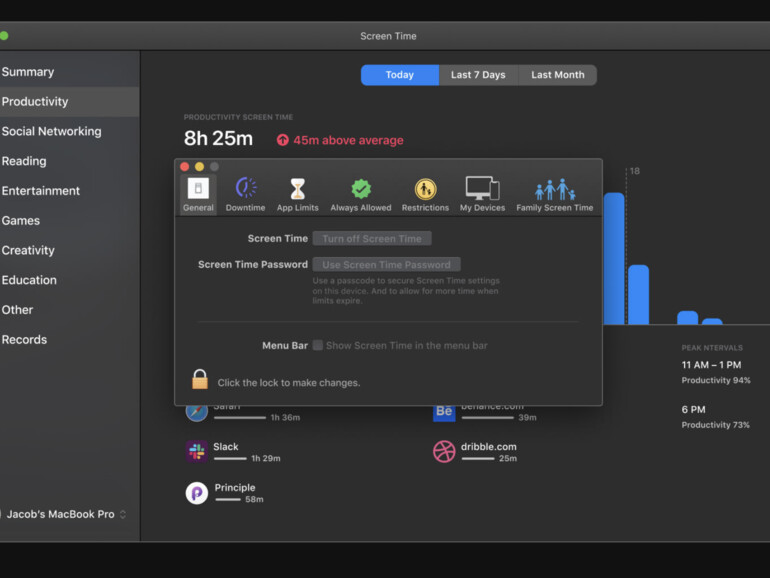770x578 pixels.
Task: Click the red up-arrow above average icon
Action: [x=282, y=140]
